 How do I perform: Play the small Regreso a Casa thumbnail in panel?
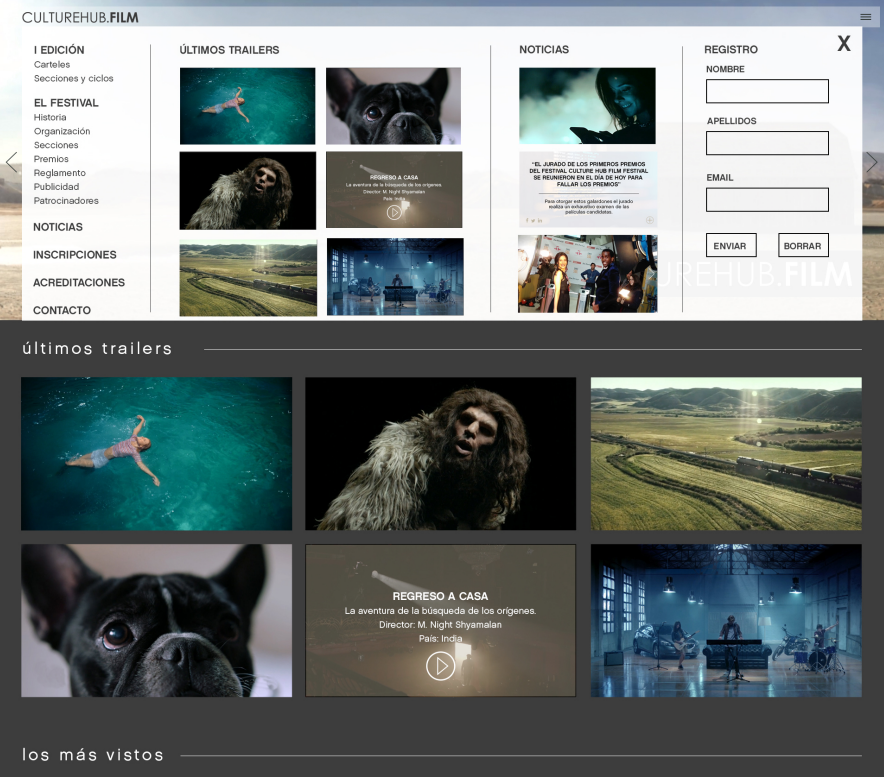coord(394,212)
